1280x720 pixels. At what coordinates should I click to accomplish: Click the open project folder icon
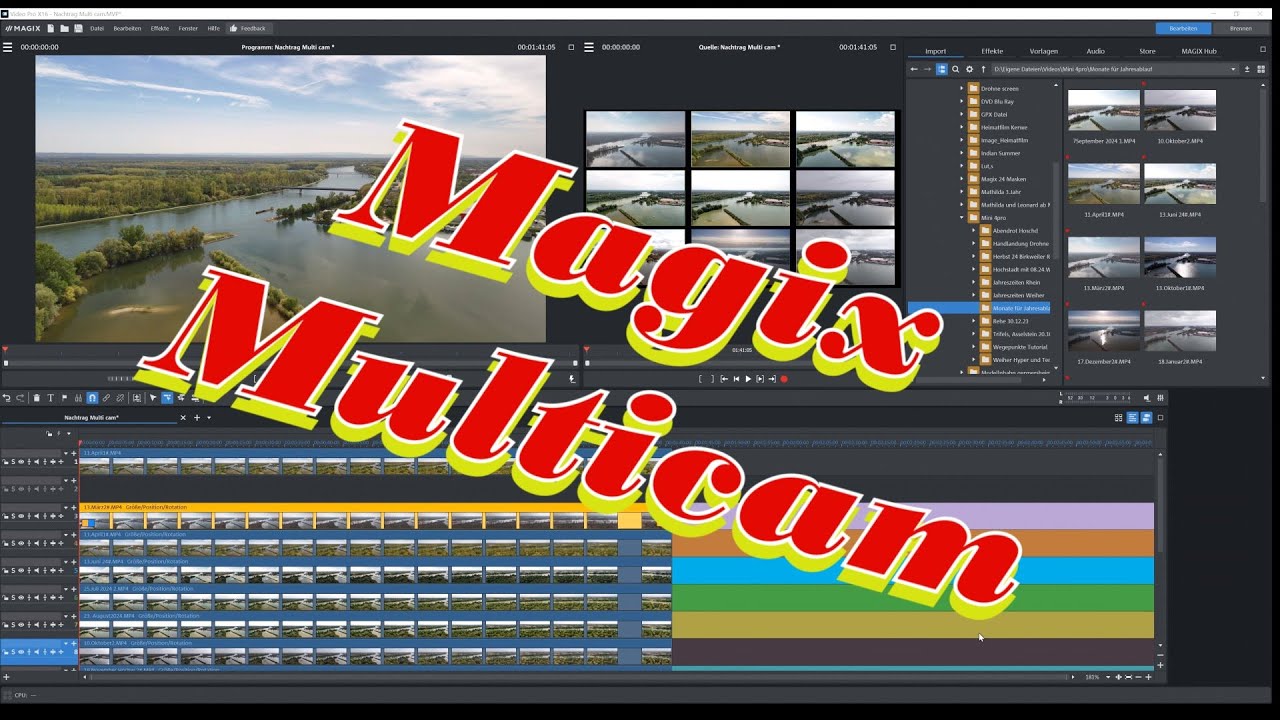[64, 28]
